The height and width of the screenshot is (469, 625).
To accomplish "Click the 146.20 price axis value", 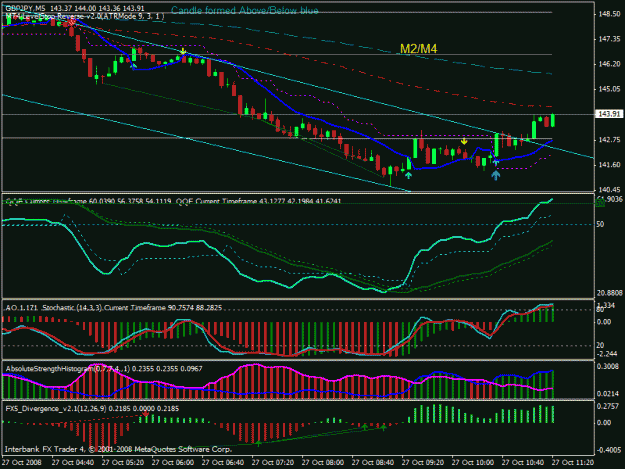I will 609,64.
